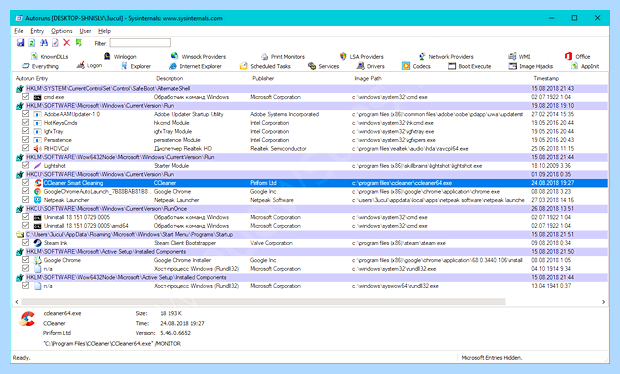Open the Entry menu
This screenshot has width=620, height=374.
click(x=37, y=31)
